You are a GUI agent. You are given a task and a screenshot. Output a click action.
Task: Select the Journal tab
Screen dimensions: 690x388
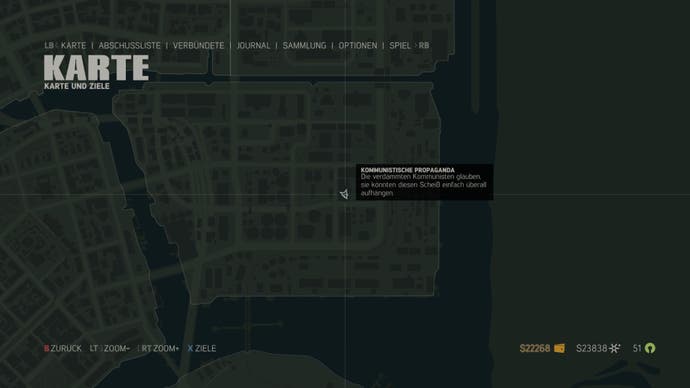253,46
